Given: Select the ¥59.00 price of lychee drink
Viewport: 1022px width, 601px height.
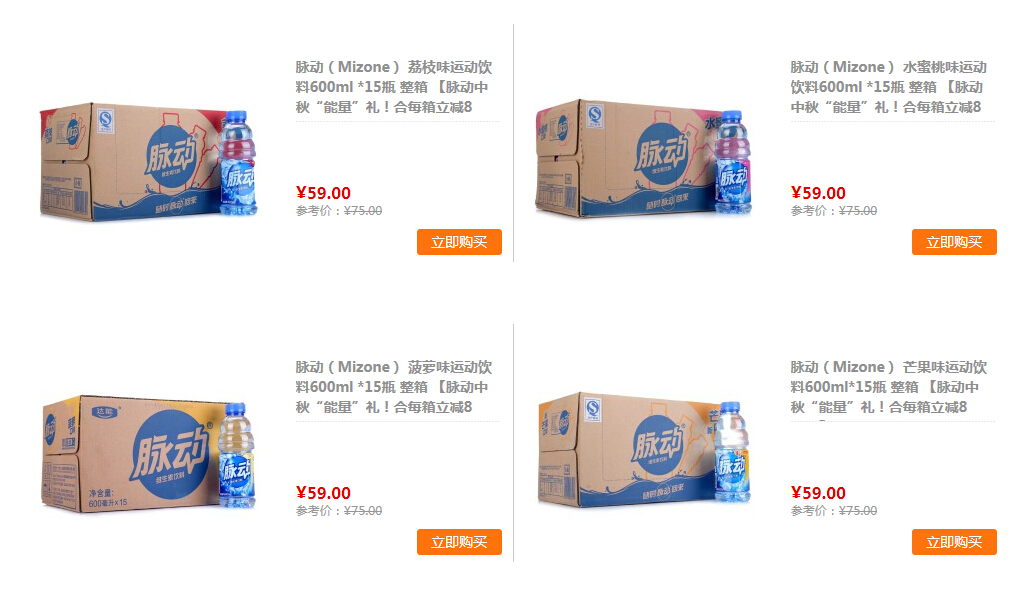Looking at the screenshot, I should coord(323,193).
